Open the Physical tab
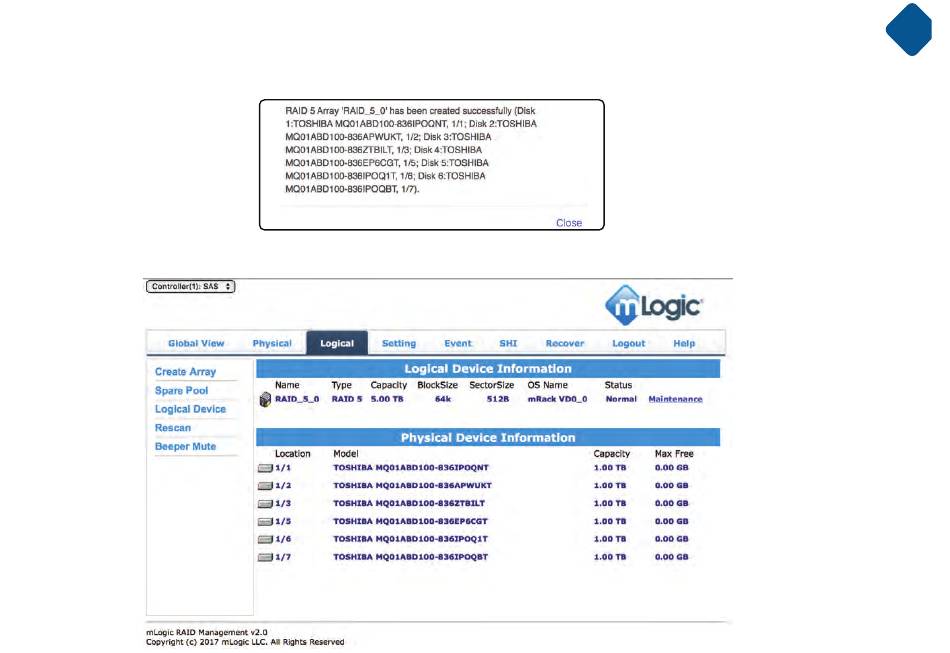Viewport: 950px width, 653px height. pyautogui.click(x=272, y=343)
